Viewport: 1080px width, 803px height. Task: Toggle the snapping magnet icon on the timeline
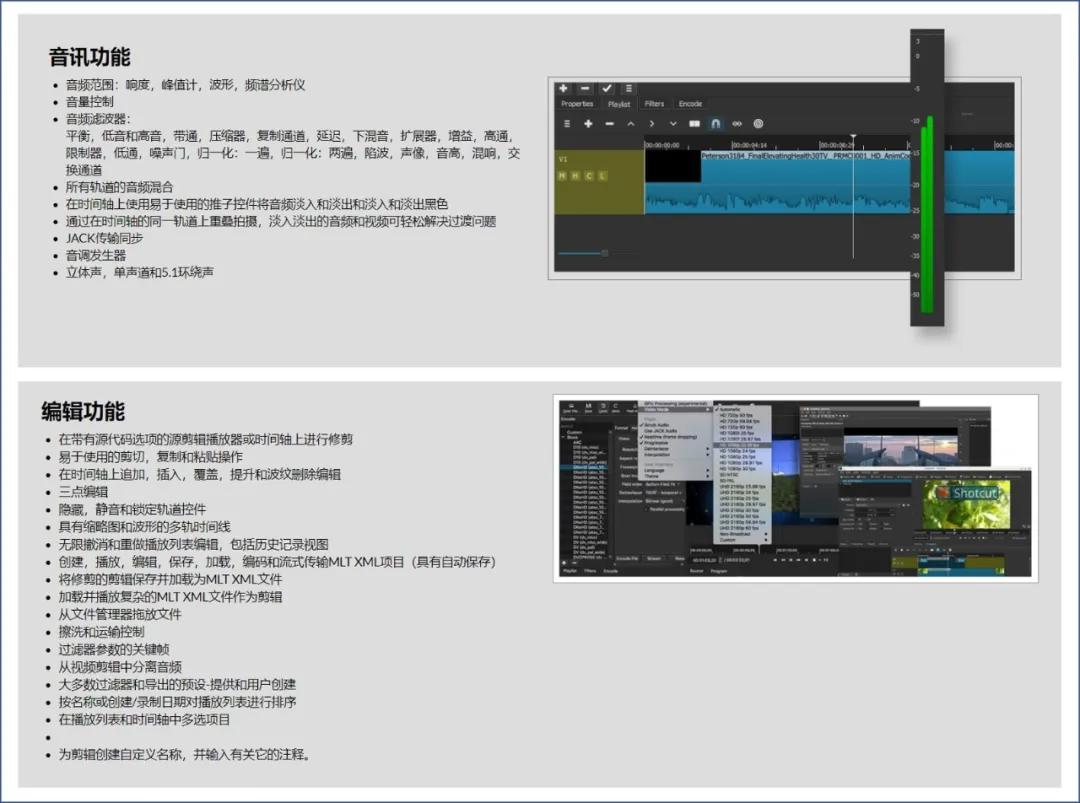coord(717,124)
